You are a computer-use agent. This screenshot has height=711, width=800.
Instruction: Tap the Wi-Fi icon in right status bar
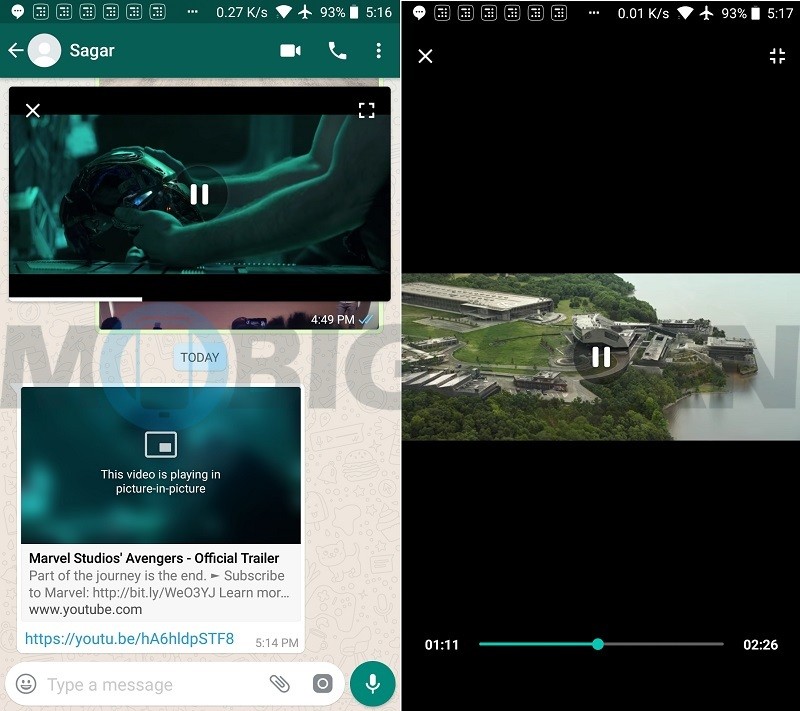click(685, 13)
